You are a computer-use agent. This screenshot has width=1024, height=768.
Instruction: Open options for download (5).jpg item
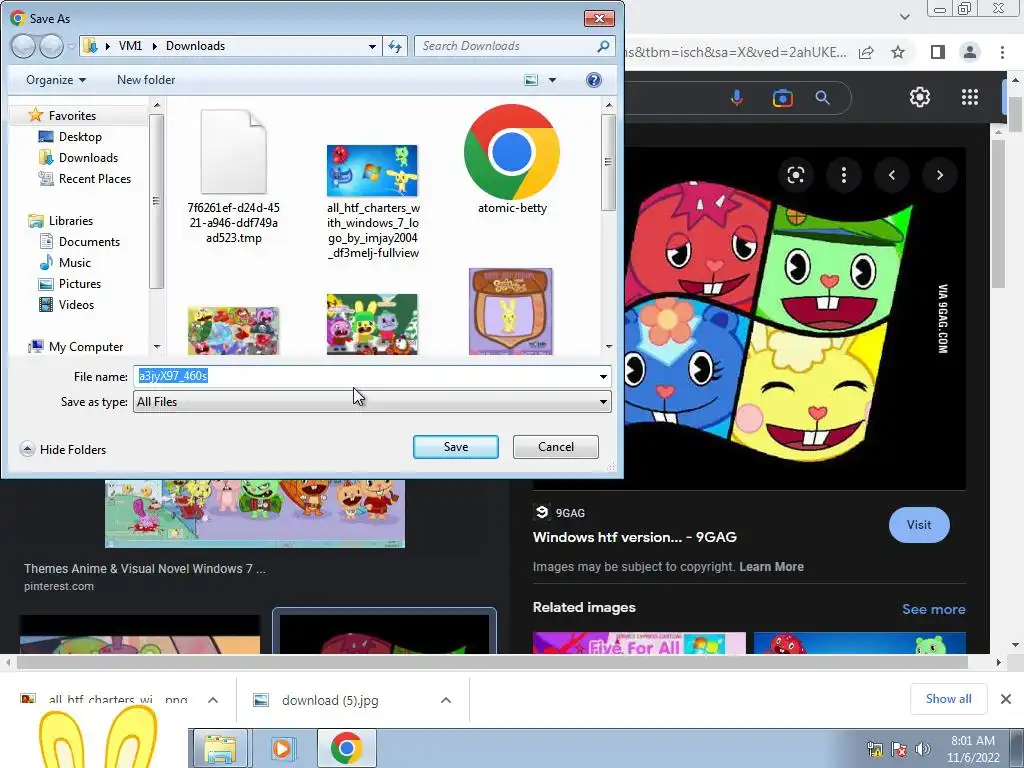coord(446,700)
